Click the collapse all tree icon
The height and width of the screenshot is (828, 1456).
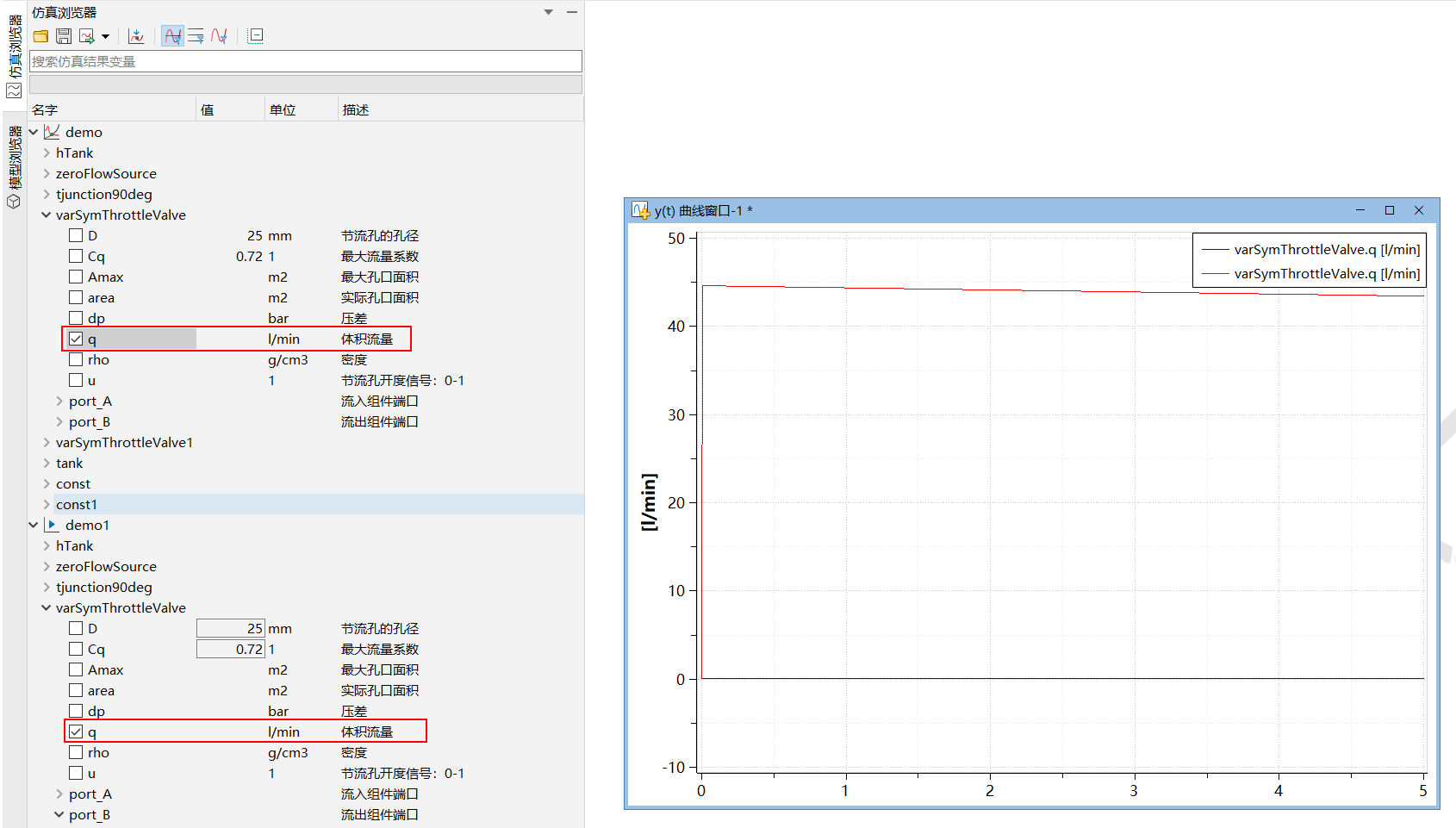tap(255, 36)
